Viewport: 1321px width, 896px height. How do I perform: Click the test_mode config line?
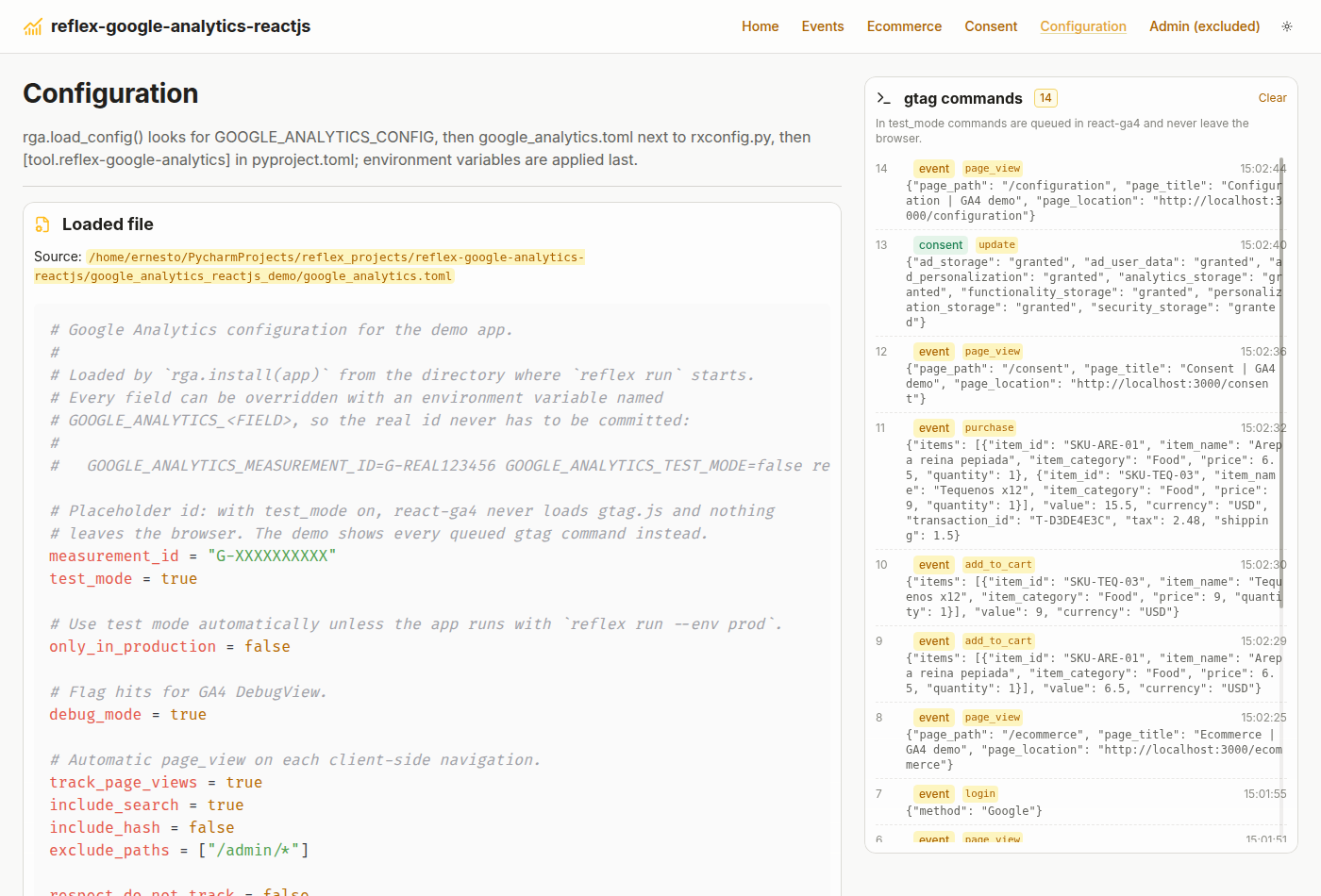(x=124, y=579)
